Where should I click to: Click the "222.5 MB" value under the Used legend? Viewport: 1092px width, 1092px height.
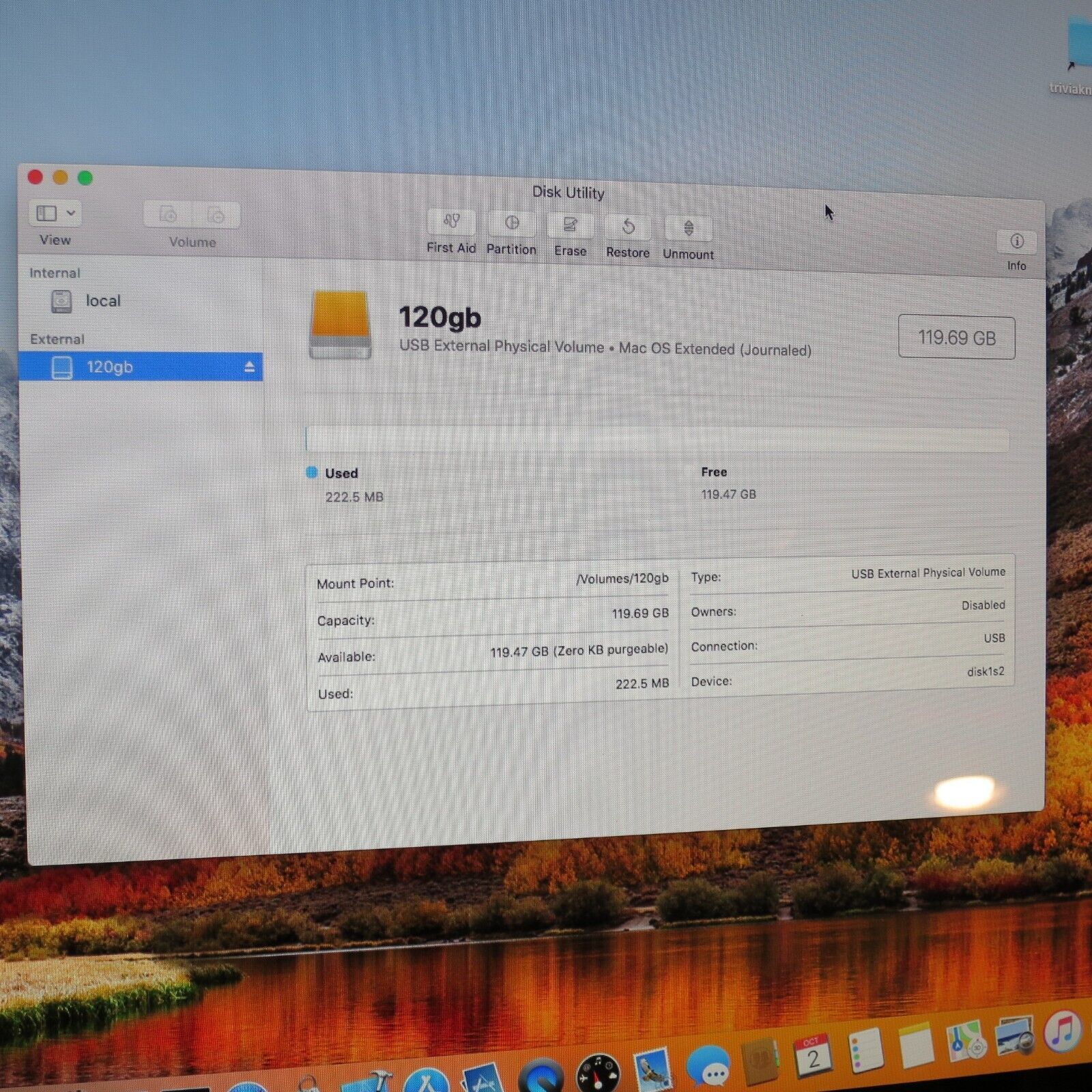[x=354, y=497]
